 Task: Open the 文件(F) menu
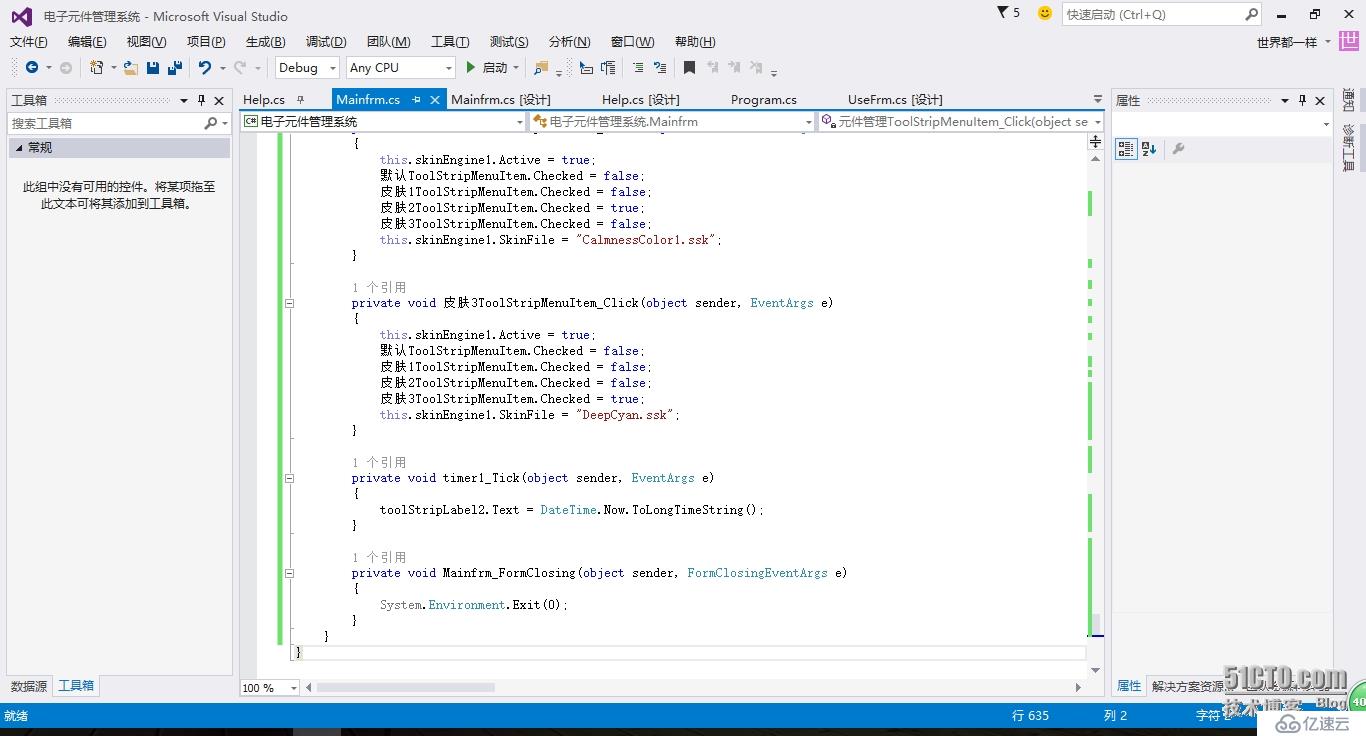point(29,42)
